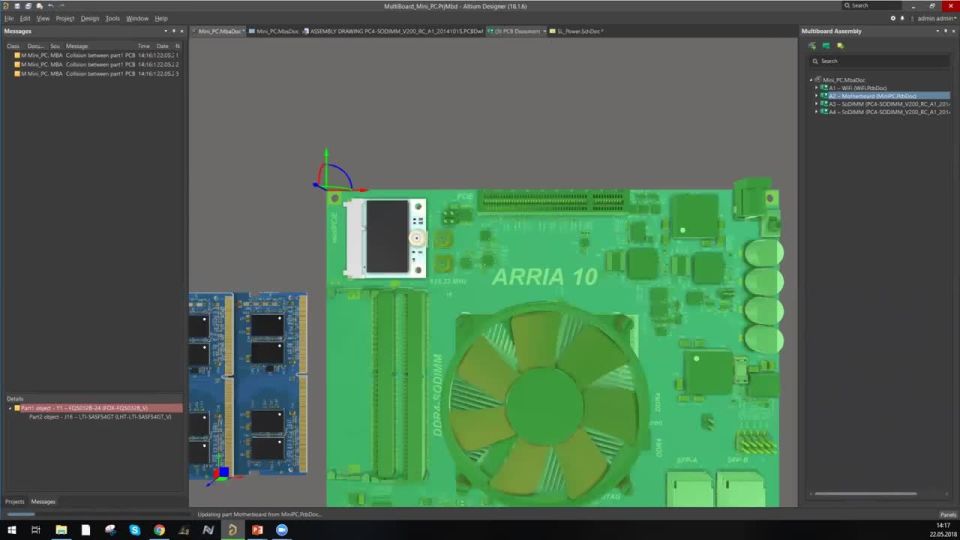Screen dimensions: 960x540
Task: Expand the A1 – WiFi tree node
Action: coord(816,88)
